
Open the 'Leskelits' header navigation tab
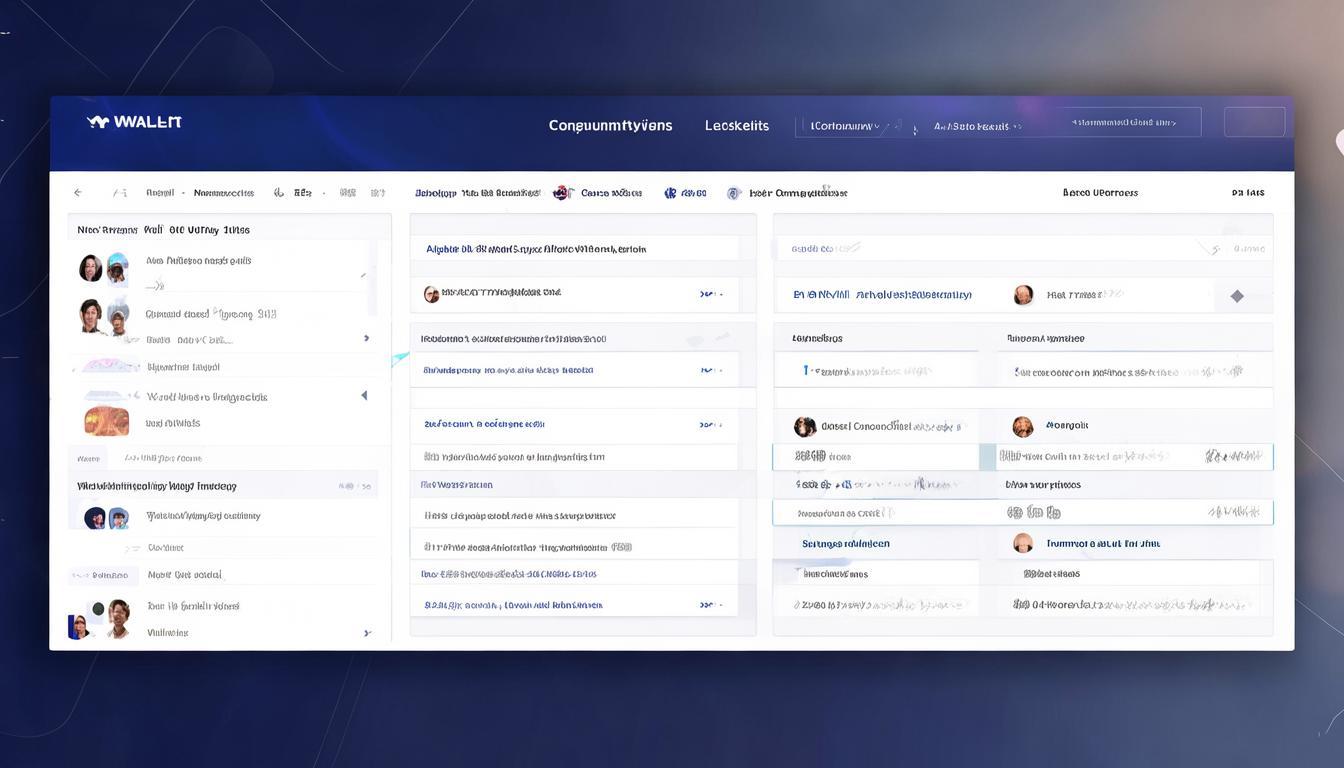pos(737,126)
